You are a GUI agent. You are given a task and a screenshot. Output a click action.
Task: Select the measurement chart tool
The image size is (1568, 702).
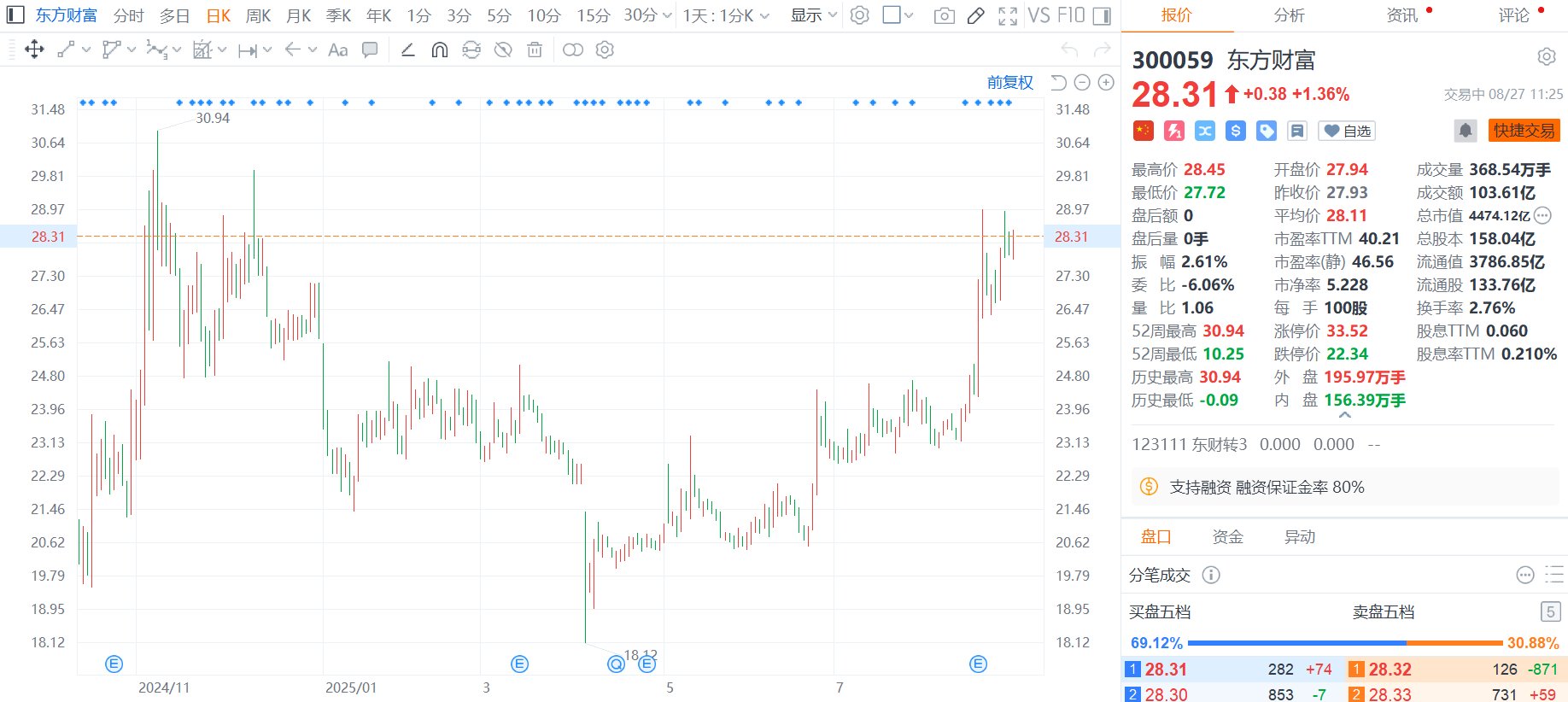coord(202,50)
